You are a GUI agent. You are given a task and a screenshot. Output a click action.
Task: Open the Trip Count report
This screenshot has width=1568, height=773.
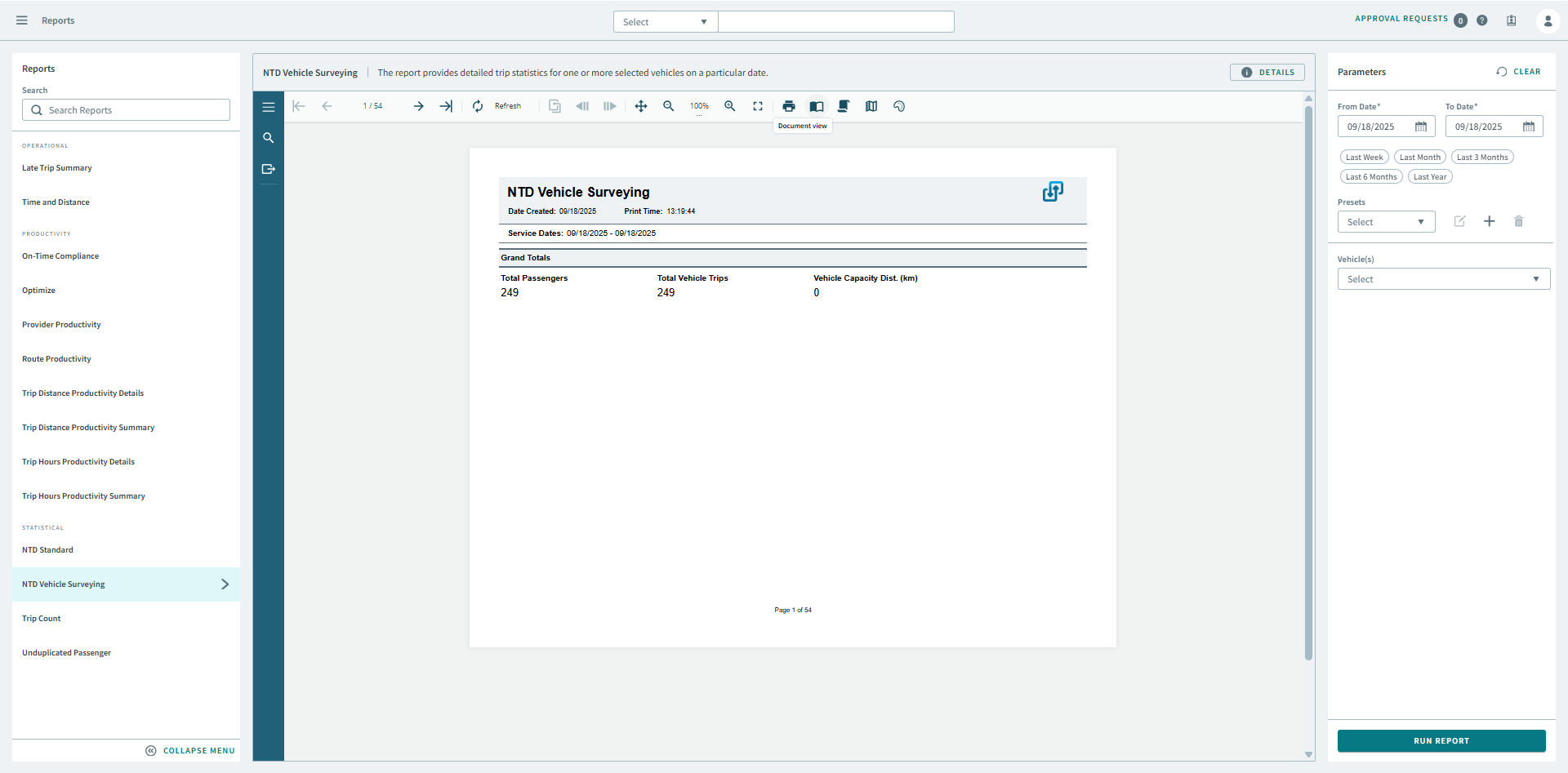[x=42, y=619]
